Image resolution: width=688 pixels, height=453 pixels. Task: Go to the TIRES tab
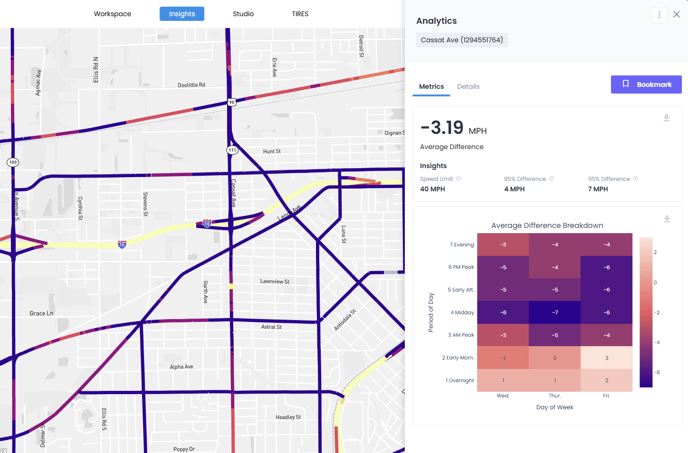[300, 14]
